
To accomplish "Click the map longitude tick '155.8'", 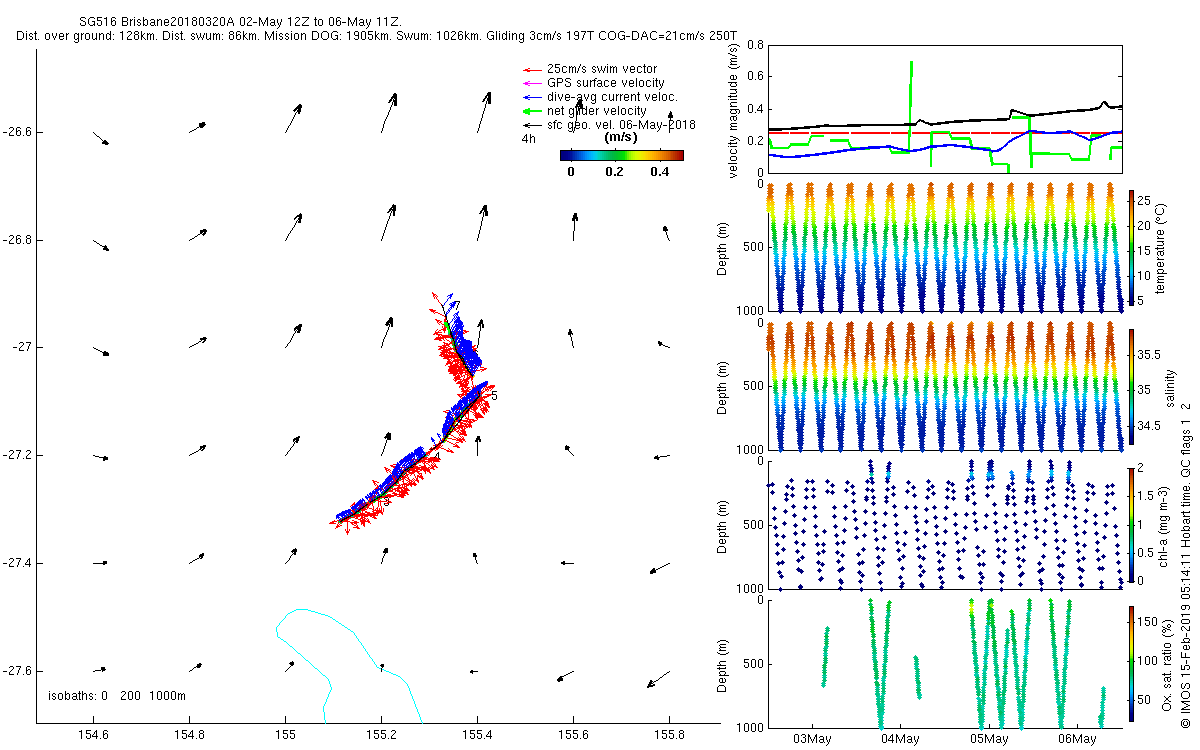I will (670, 735).
